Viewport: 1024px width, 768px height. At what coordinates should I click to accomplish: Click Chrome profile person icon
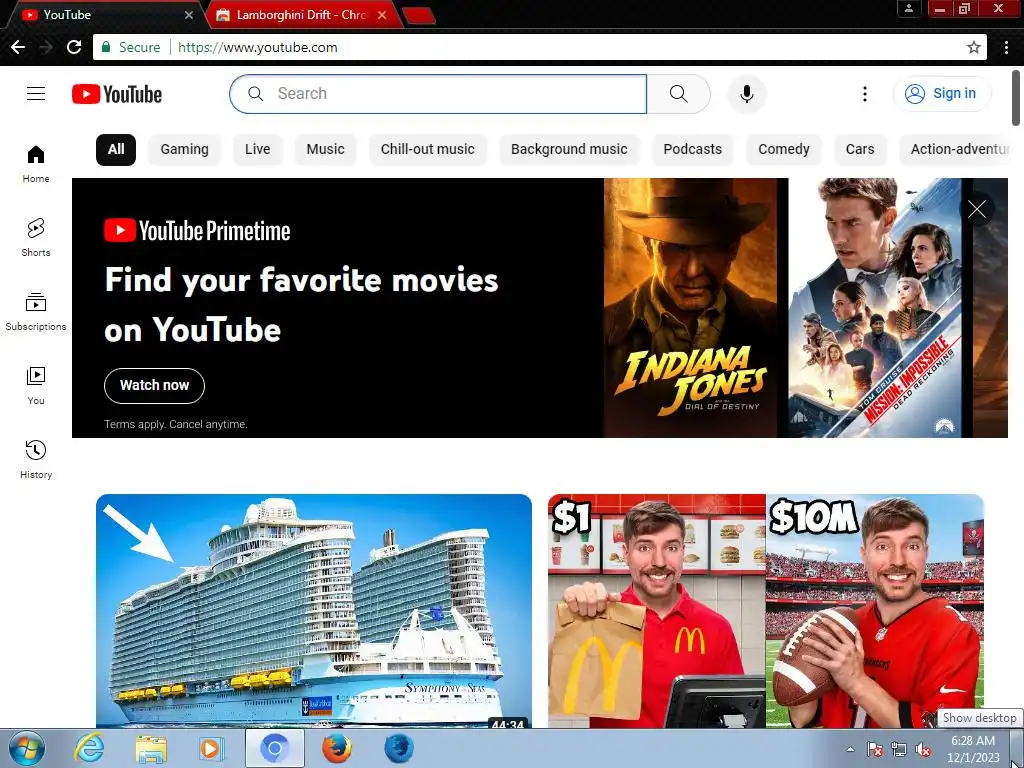tap(909, 8)
